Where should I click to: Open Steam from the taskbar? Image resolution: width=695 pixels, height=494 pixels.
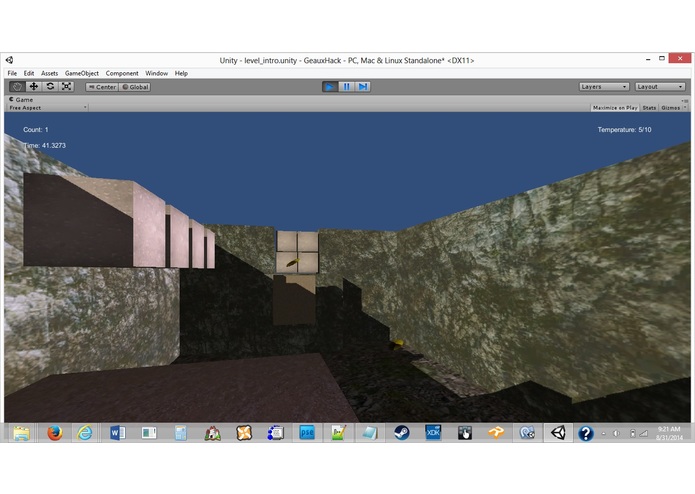(x=402, y=433)
